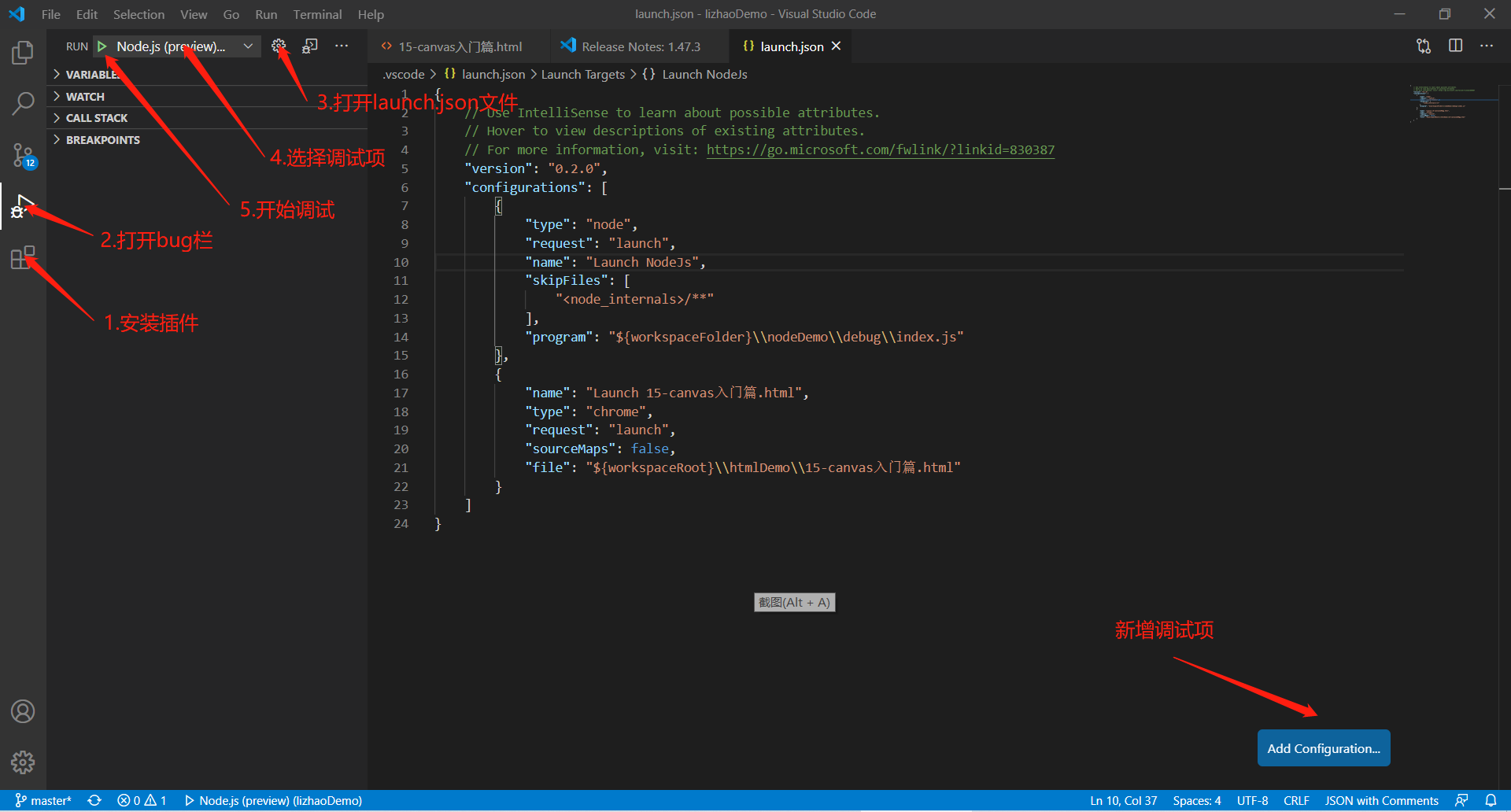1511x812 pixels.
Task: Open the Accounts icon in activity bar
Action: click(x=23, y=711)
